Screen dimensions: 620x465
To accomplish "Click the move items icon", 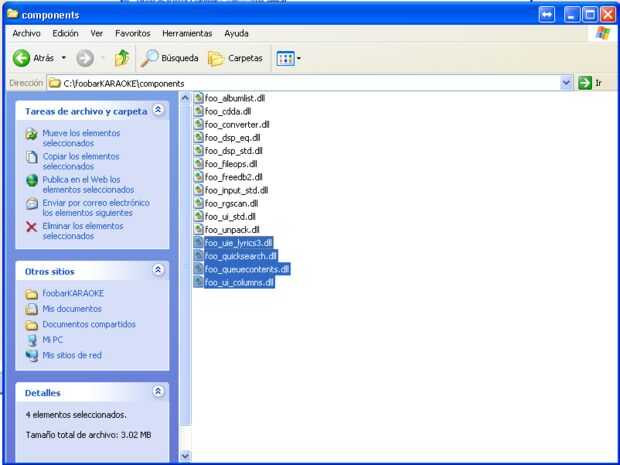I will click(31, 134).
